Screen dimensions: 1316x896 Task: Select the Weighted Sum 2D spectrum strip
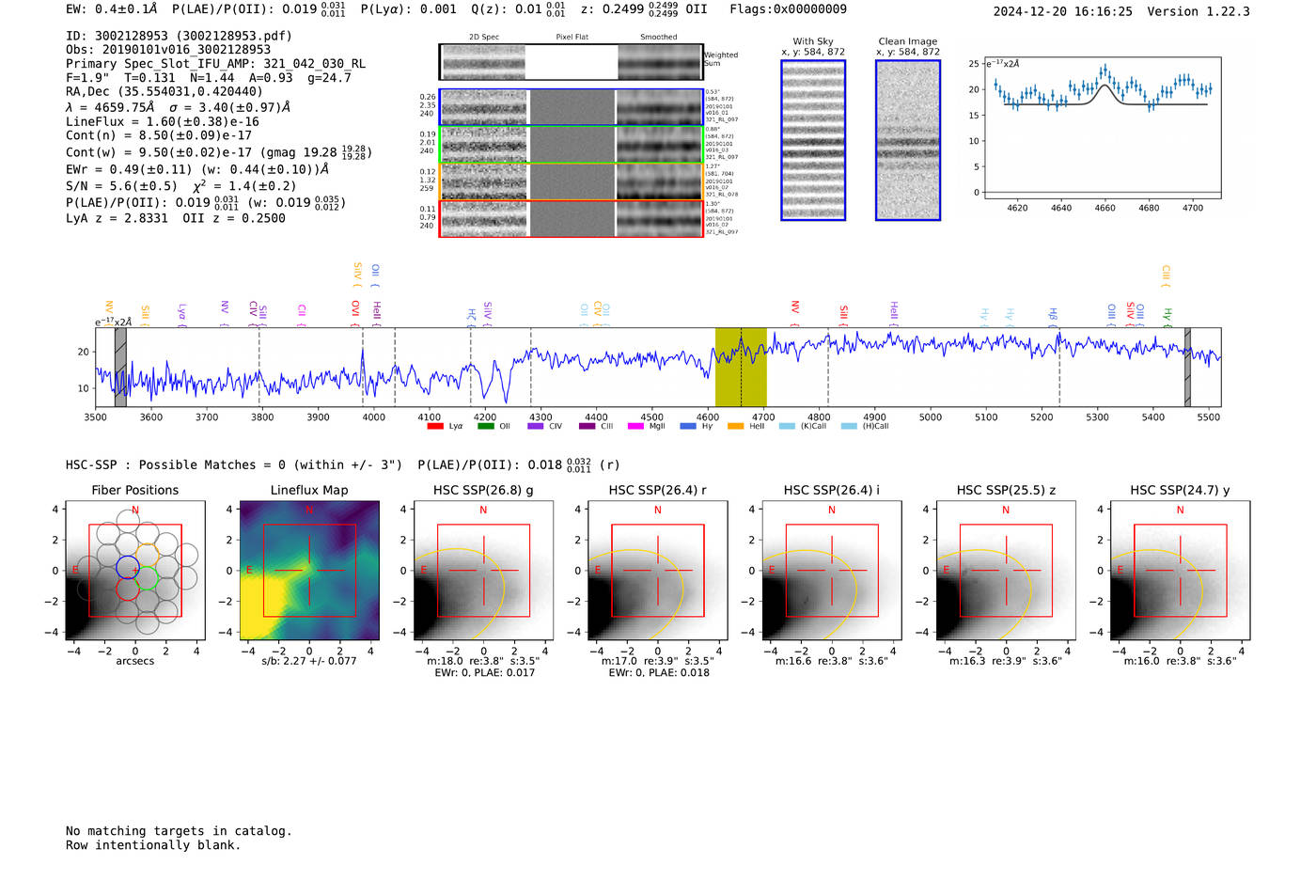[571, 62]
